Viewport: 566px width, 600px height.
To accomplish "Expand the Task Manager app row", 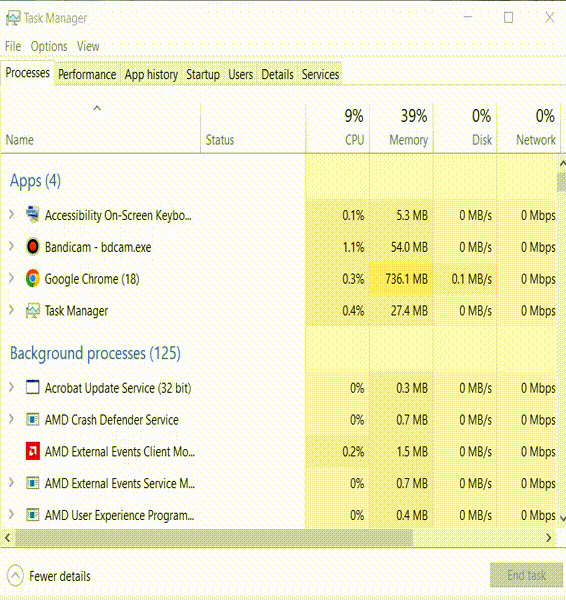I will [11, 310].
